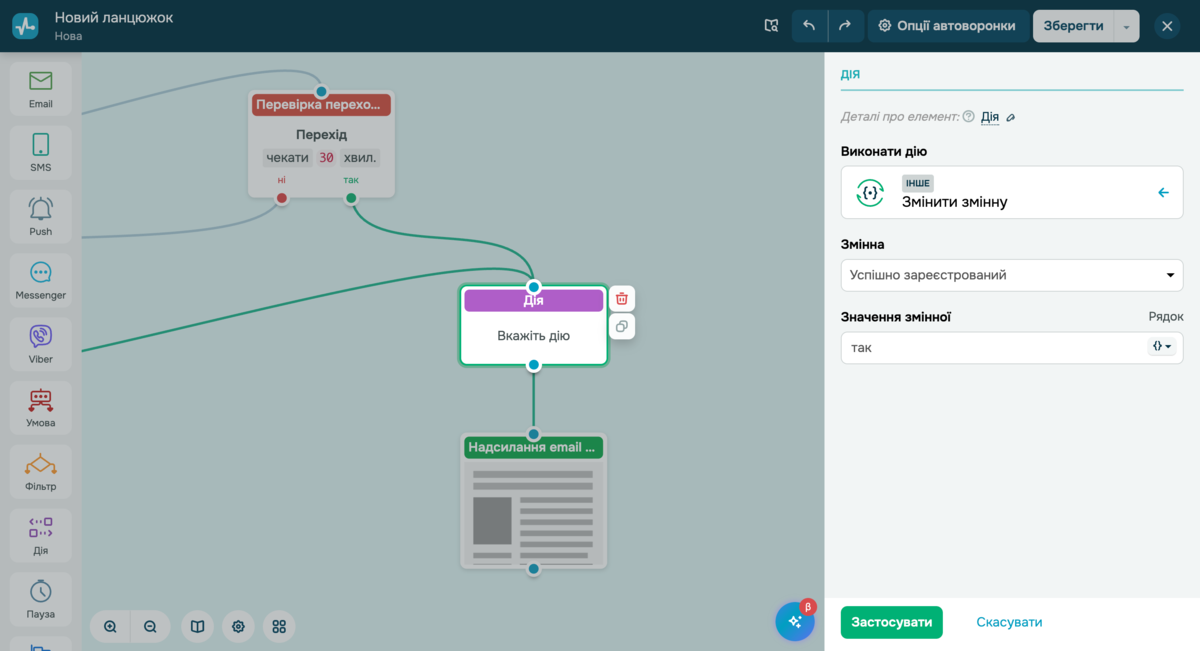Choose the Viber block icon
The height and width of the screenshot is (651, 1200).
click(40, 344)
